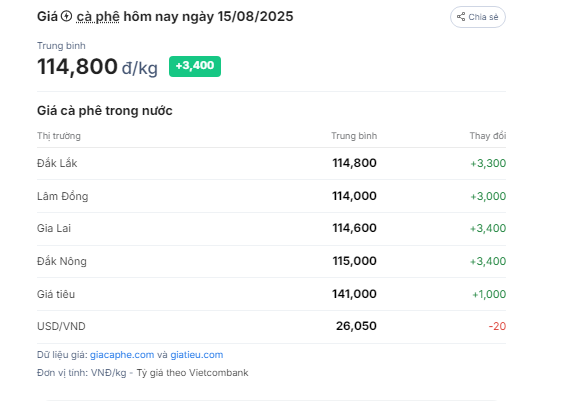Click the red -20 USD/VND change value
Viewport: 562px width, 401px height.
(x=497, y=326)
